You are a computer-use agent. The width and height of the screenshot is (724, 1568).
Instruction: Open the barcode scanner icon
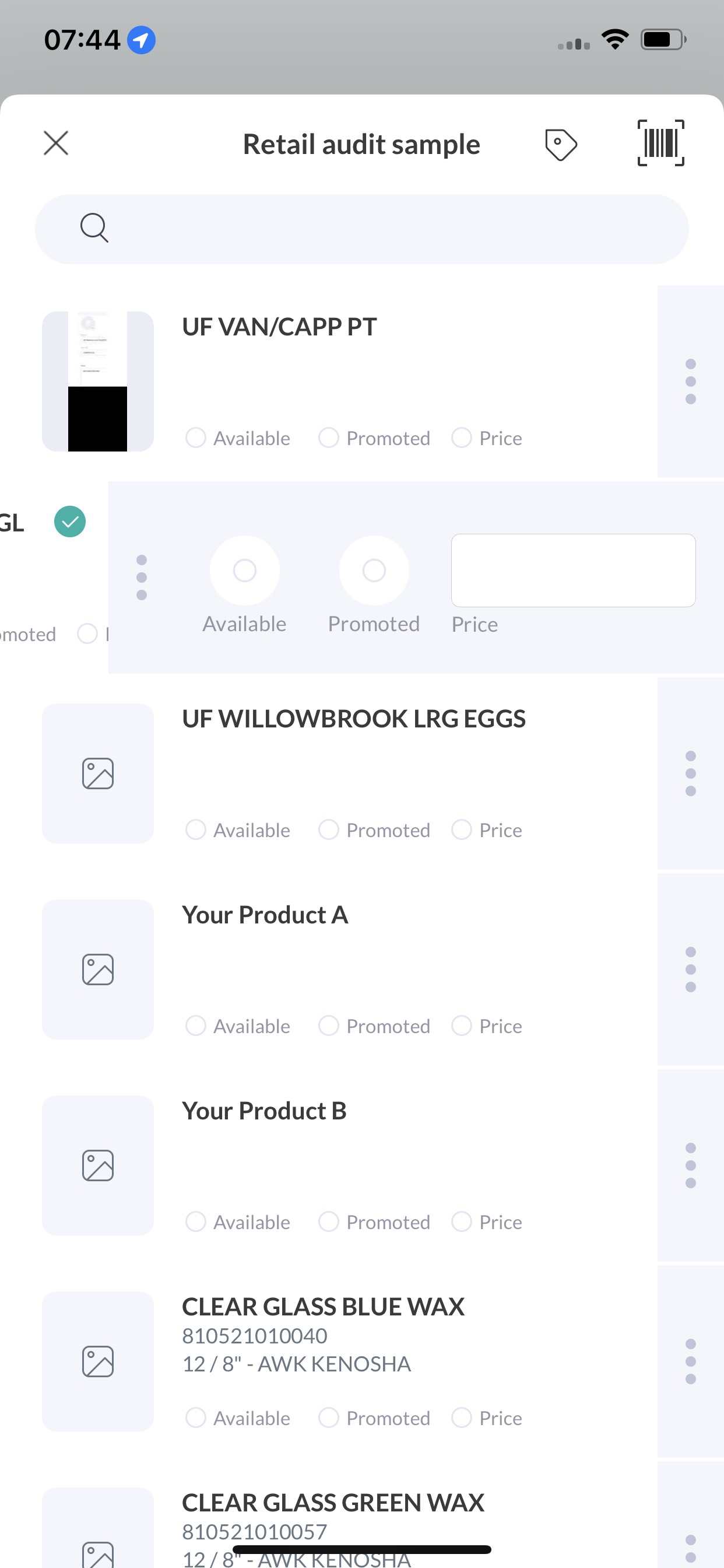point(660,143)
